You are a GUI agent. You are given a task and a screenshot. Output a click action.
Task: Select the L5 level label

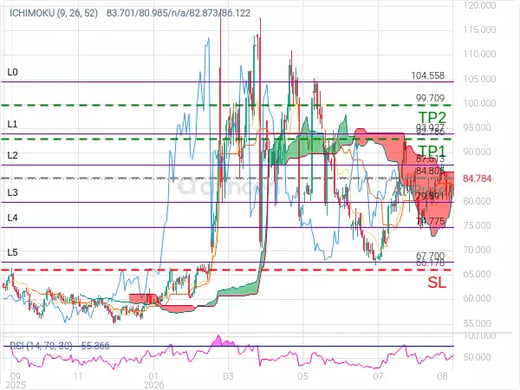tap(13, 252)
